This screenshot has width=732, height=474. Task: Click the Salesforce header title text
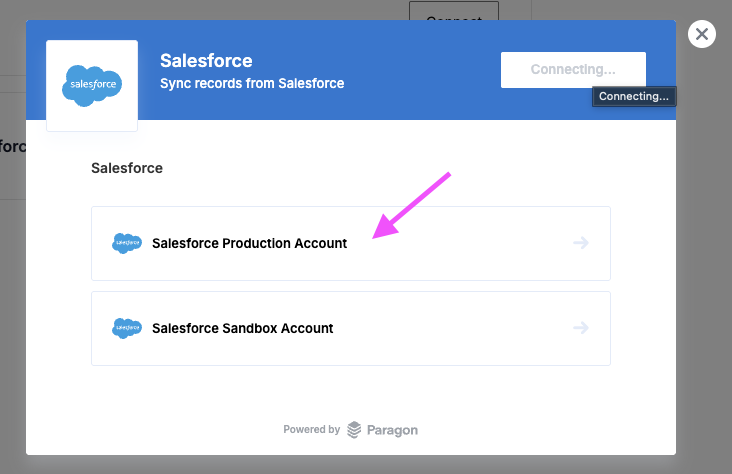click(206, 61)
